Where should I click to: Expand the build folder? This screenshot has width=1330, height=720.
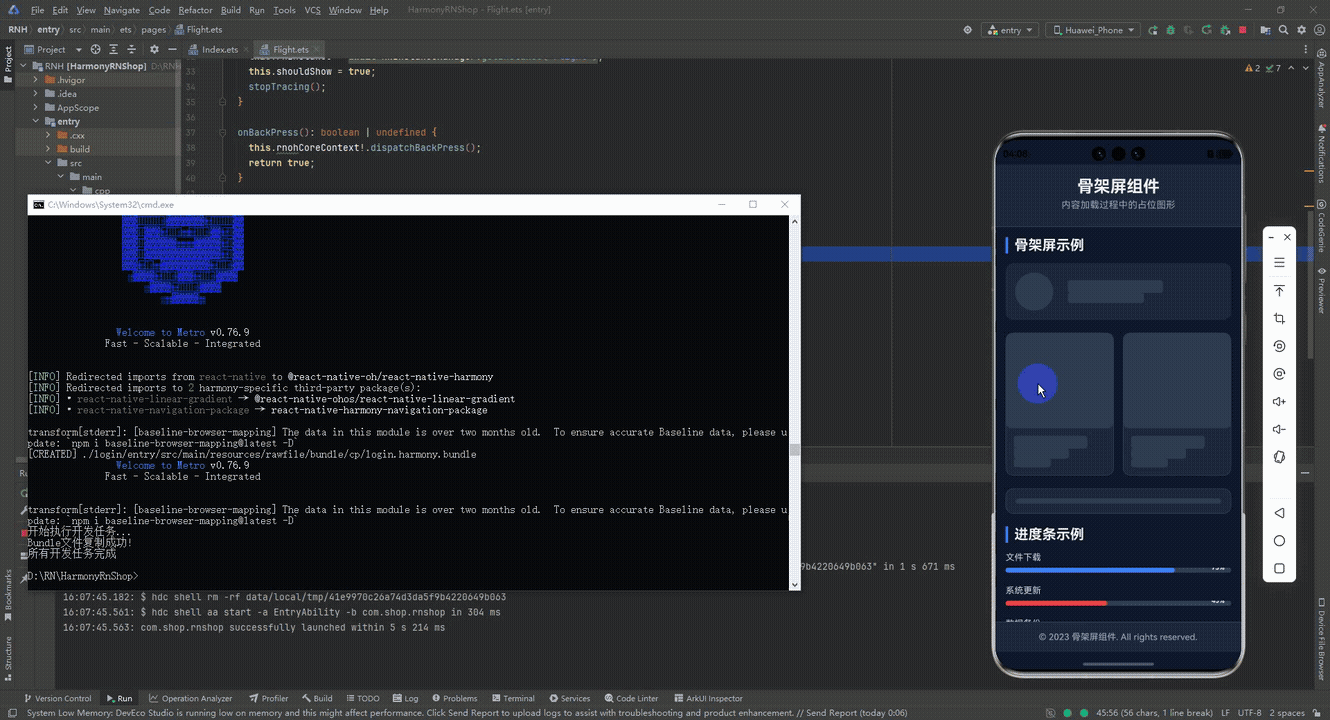click(x=48, y=150)
